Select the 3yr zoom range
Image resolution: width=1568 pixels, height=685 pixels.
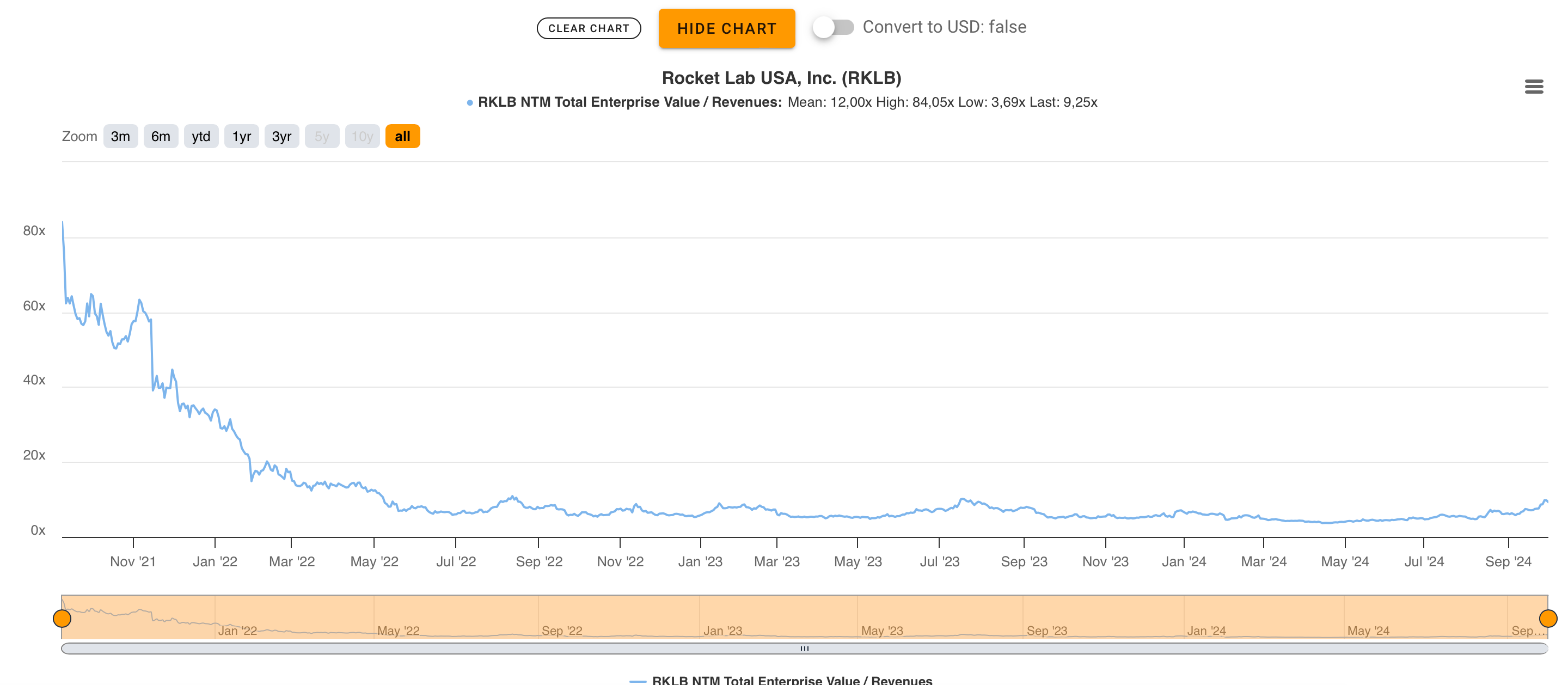pos(282,136)
